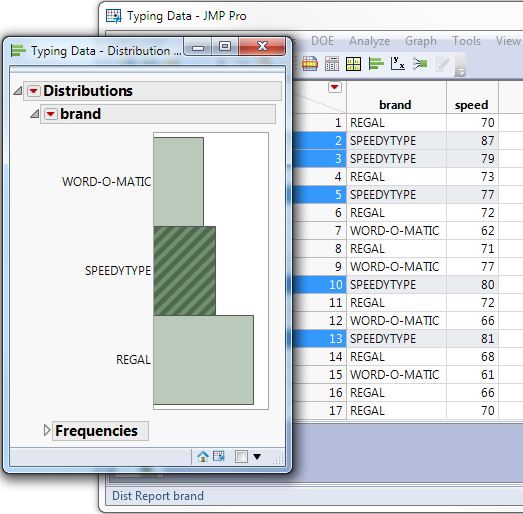Select highlighted row number 5
523x514 pixels.
320,195
